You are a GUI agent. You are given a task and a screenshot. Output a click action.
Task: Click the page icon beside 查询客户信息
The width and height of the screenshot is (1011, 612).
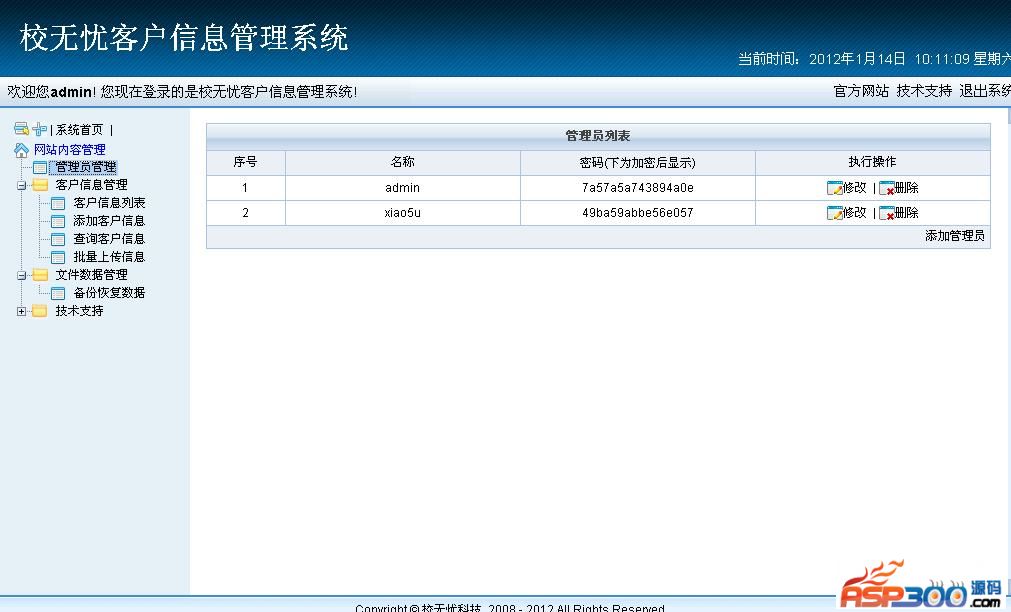[58, 239]
